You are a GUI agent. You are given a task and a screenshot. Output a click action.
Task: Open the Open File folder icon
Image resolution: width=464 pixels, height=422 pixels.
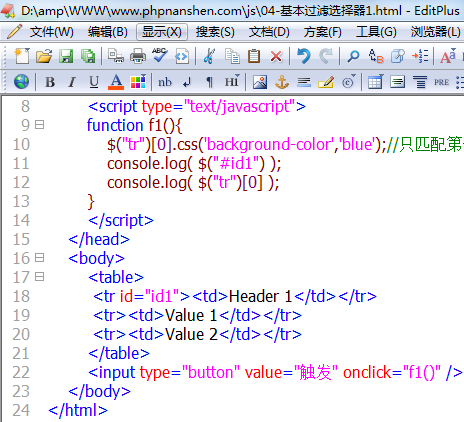coord(44,56)
